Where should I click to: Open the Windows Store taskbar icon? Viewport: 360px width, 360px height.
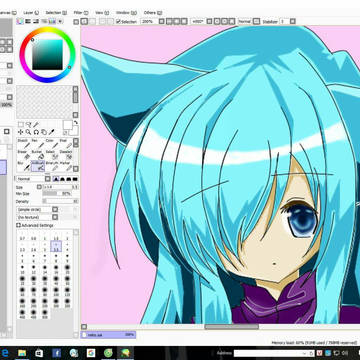(39, 353)
